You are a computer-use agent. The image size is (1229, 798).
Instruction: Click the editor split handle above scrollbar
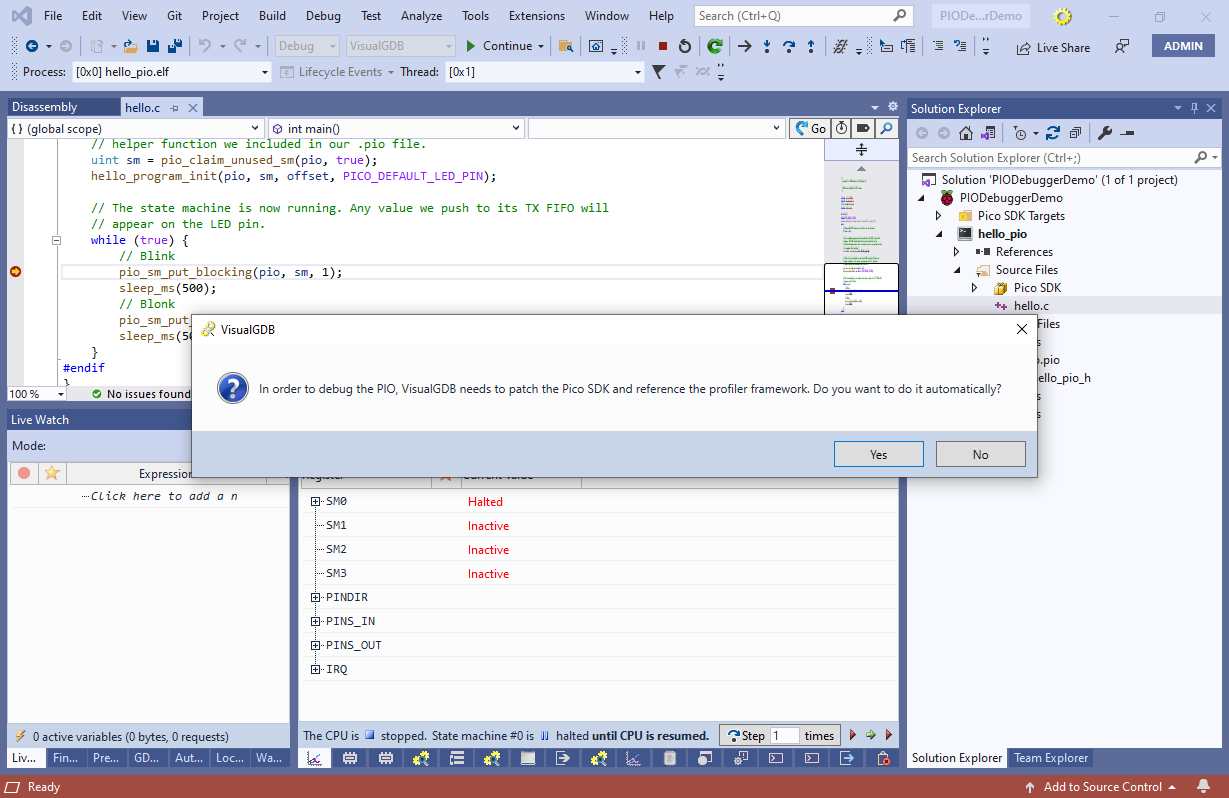click(861, 149)
